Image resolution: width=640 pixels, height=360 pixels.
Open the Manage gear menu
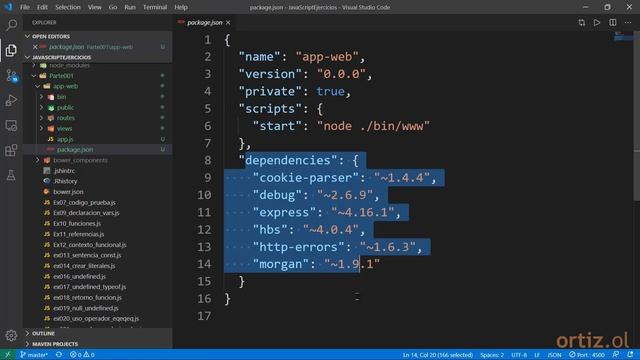tap(11, 336)
